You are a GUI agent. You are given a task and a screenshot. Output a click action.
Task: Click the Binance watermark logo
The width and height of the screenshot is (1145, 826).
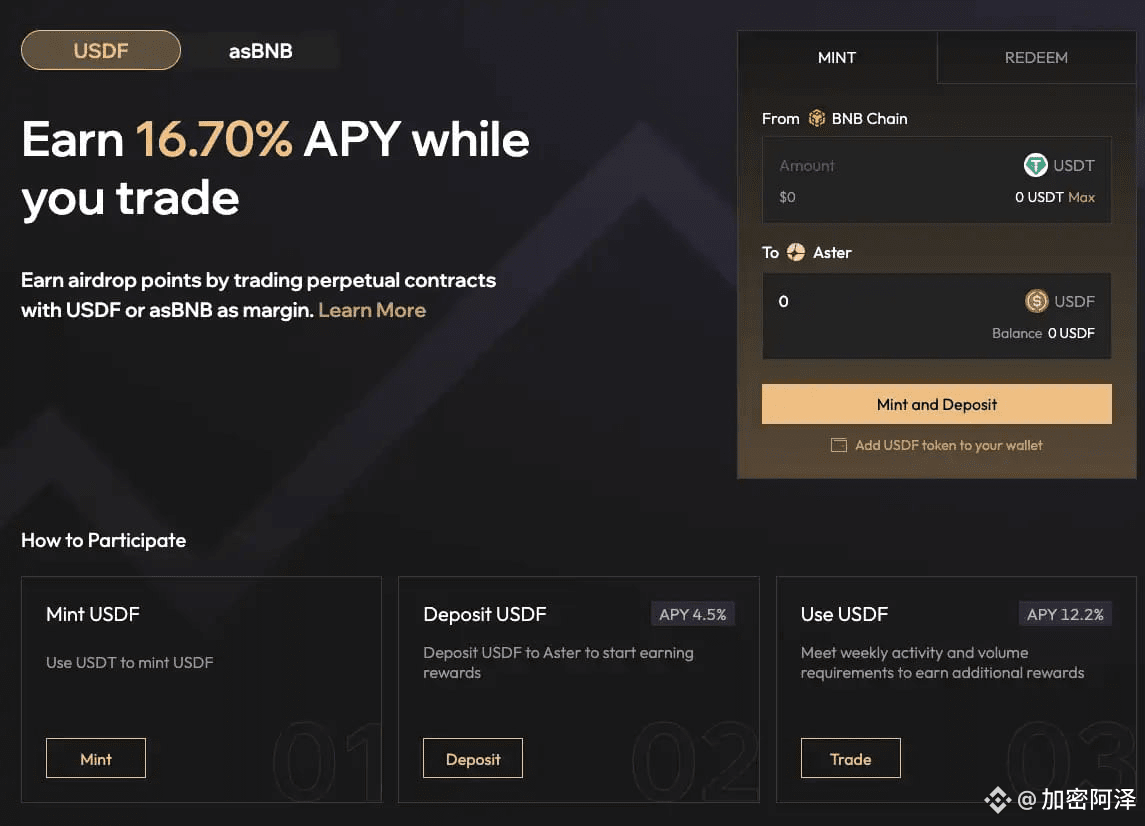click(997, 800)
